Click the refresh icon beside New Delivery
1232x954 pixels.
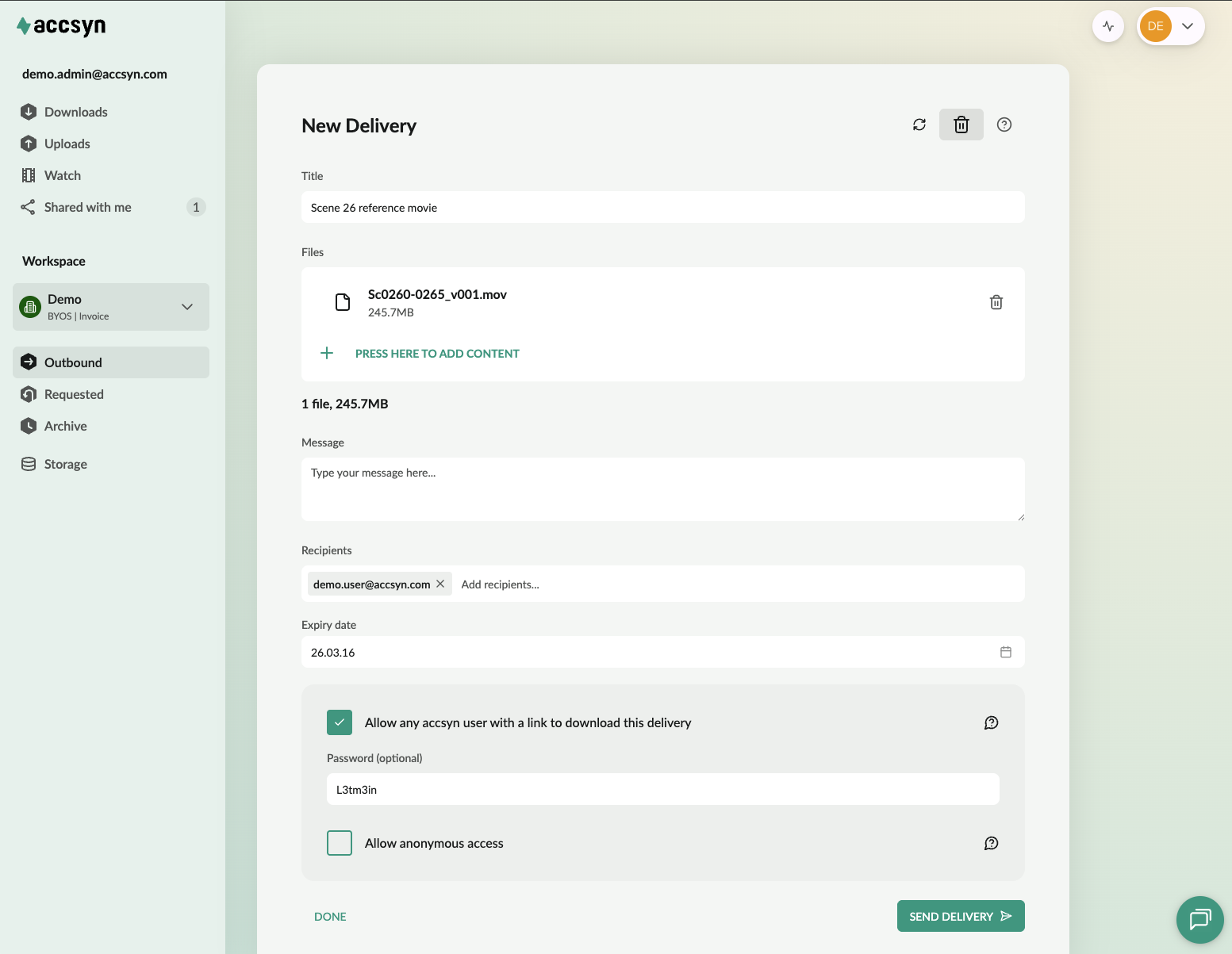(919, 125)
